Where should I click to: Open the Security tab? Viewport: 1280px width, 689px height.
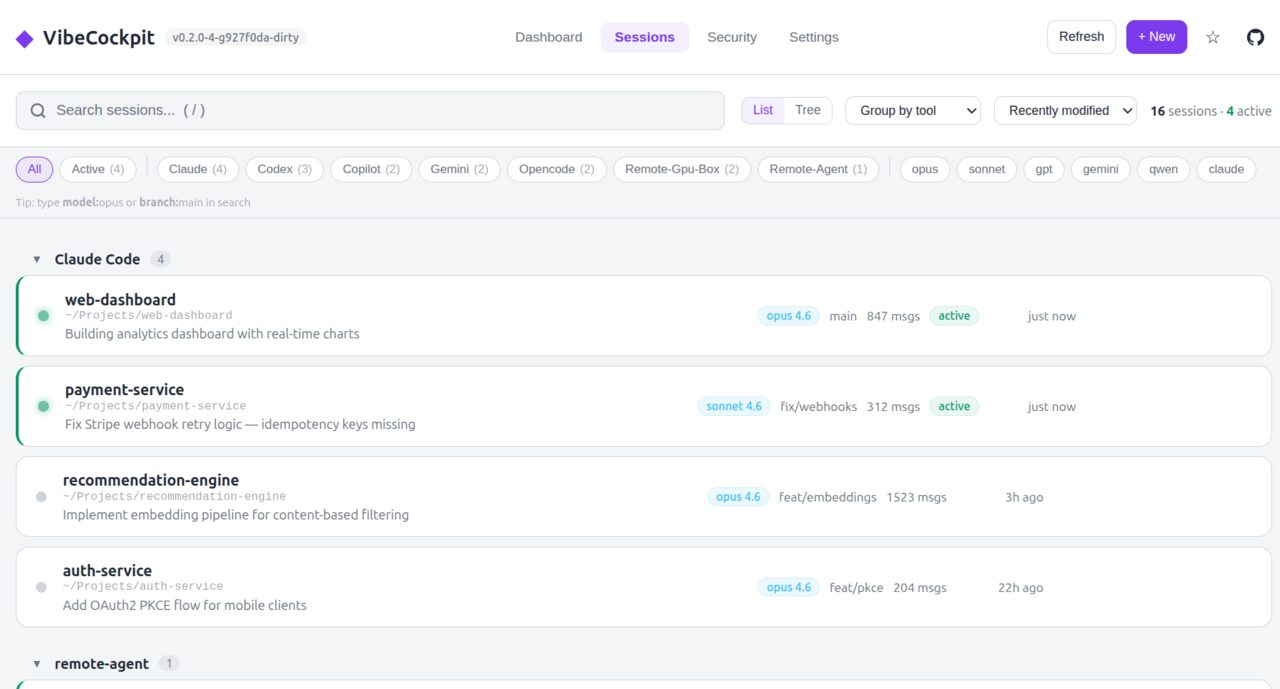pyautogui.click(x=731, y=37)
